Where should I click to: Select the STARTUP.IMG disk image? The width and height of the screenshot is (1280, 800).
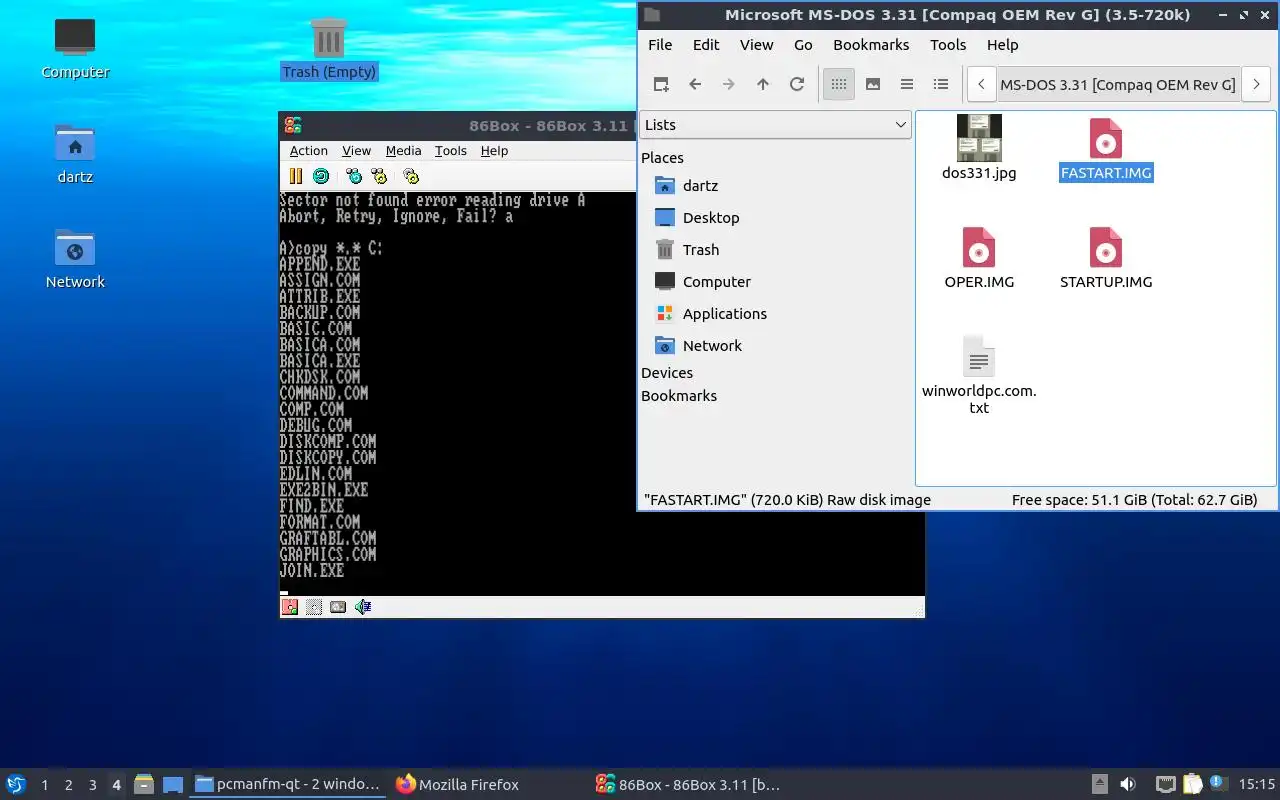pyautogui.click(x=1106, y=257)
